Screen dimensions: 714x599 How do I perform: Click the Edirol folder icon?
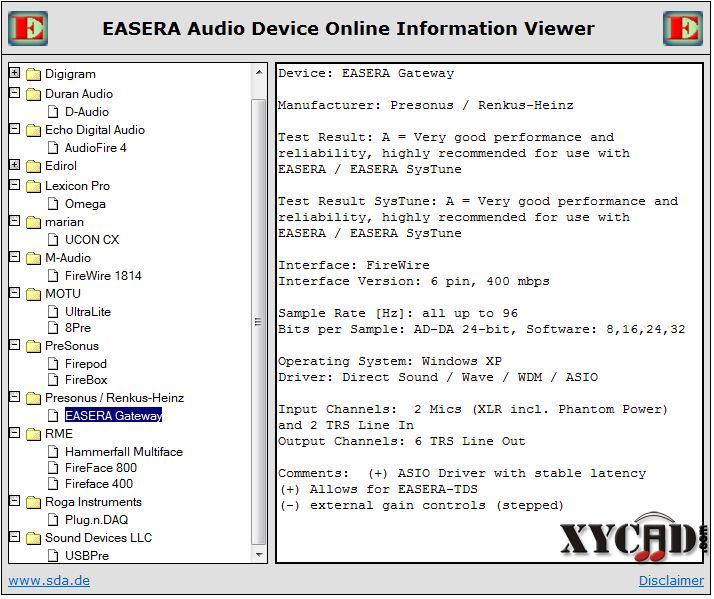coord(33,166)
